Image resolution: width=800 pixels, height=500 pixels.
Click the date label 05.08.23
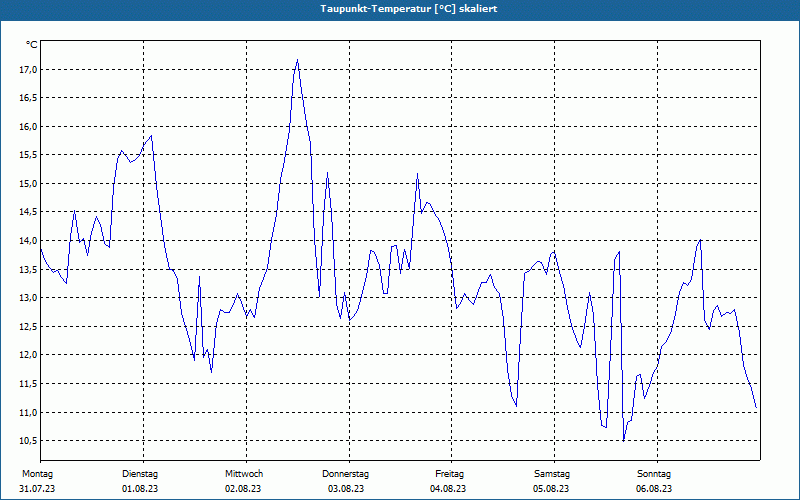pyautogui.click(x=551, y=489)
